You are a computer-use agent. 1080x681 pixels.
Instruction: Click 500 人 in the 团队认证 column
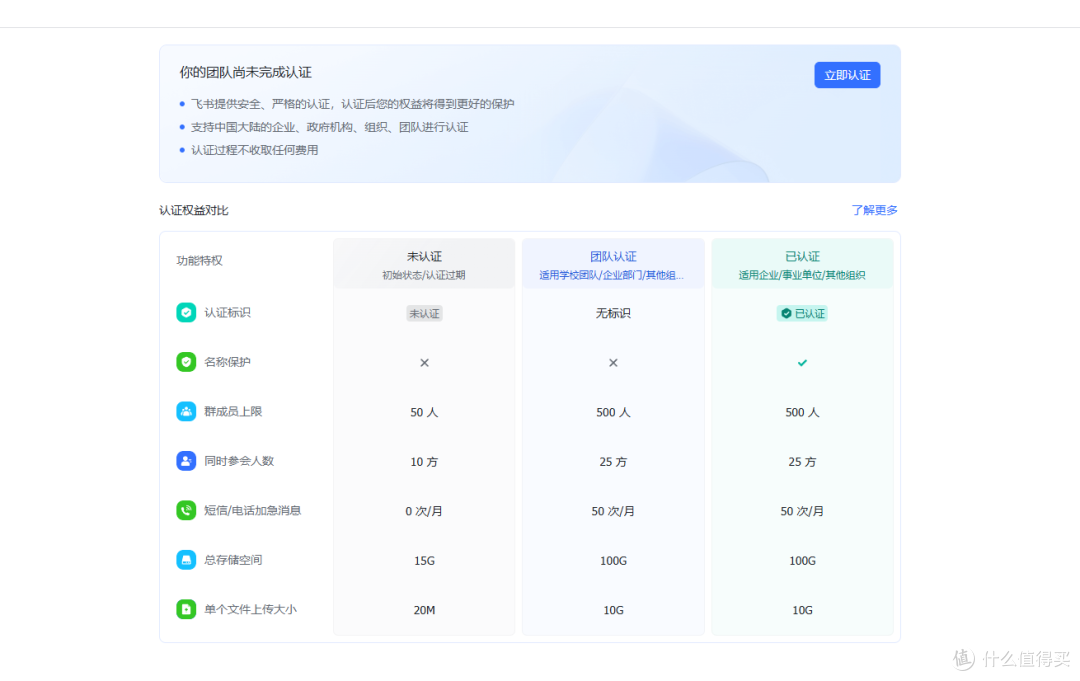pos(613,412)
